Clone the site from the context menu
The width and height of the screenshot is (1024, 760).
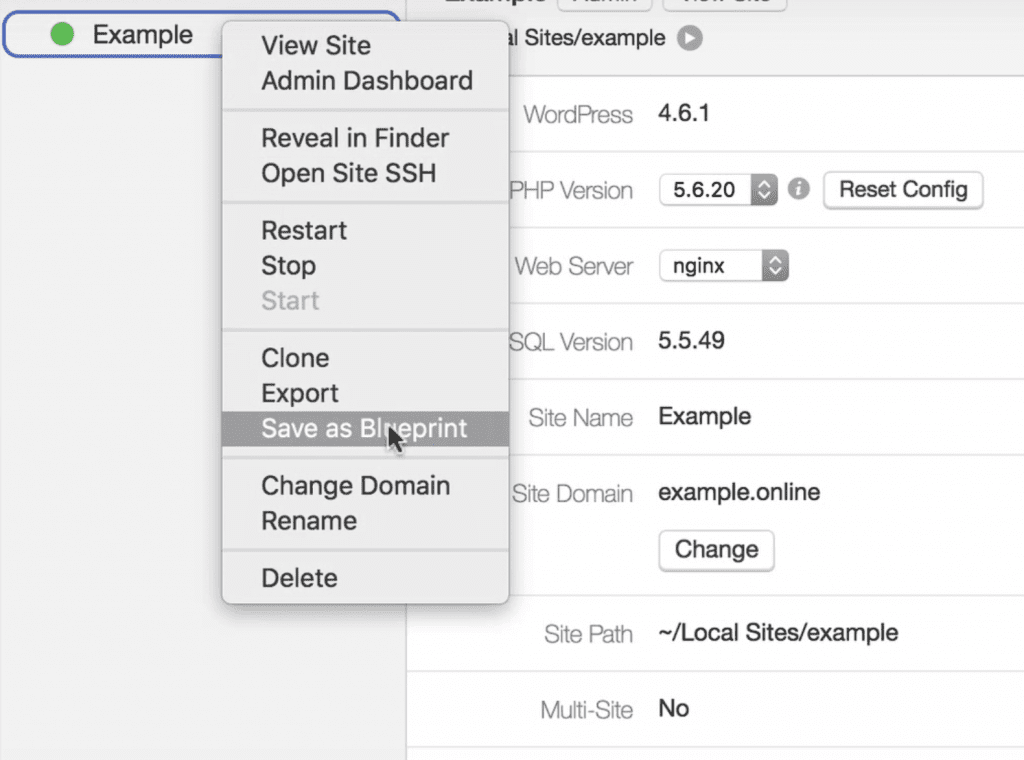tap(295, 358)
